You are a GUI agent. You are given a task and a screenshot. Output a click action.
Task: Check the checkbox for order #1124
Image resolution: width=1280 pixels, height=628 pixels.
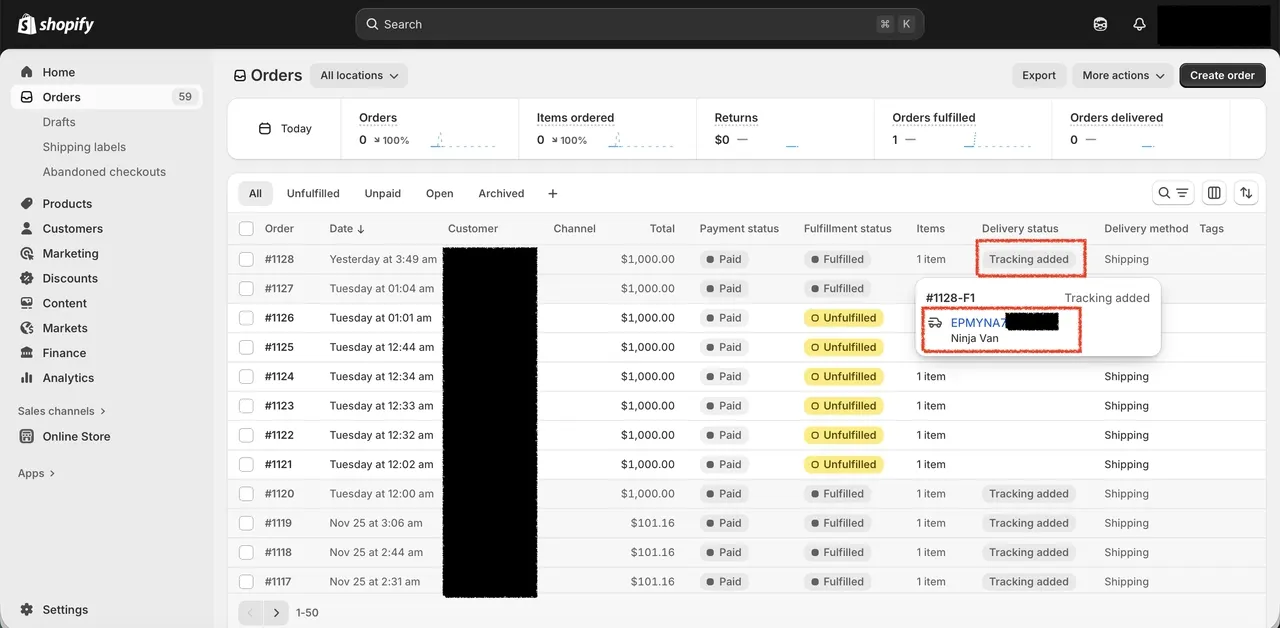[x=245, y=376]
